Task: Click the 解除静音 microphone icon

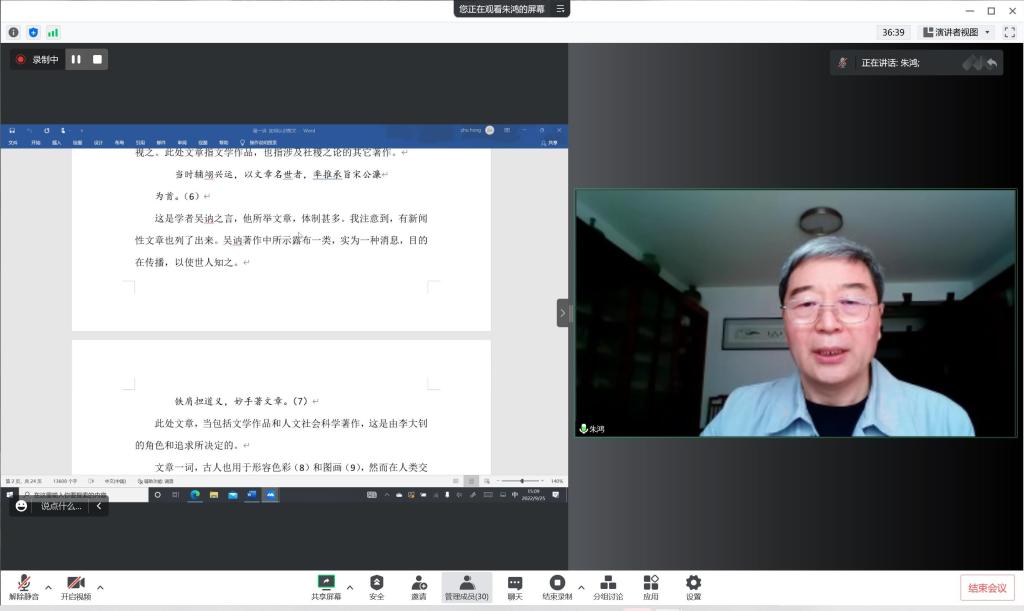Action: (x=23, y=583)
